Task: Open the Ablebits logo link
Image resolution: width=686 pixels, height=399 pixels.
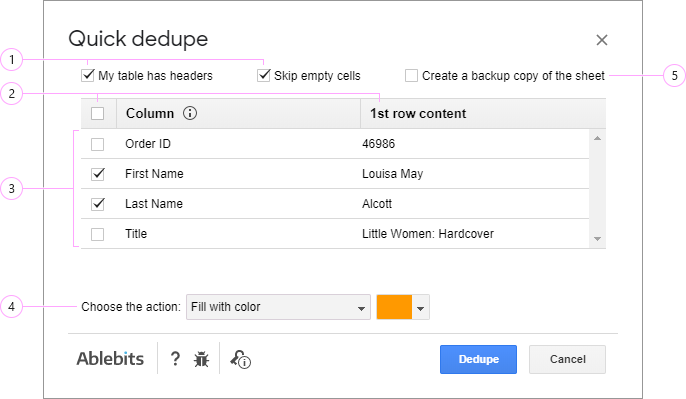Action: tap(110, 359)
